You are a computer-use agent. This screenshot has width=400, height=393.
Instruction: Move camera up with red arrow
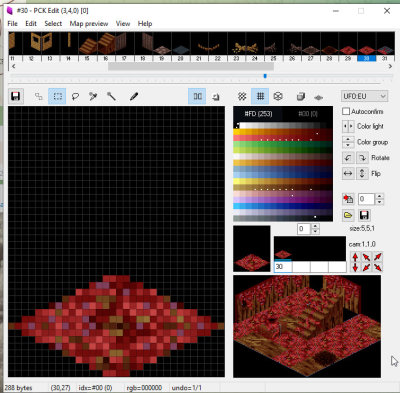click(x=355, y=257)
